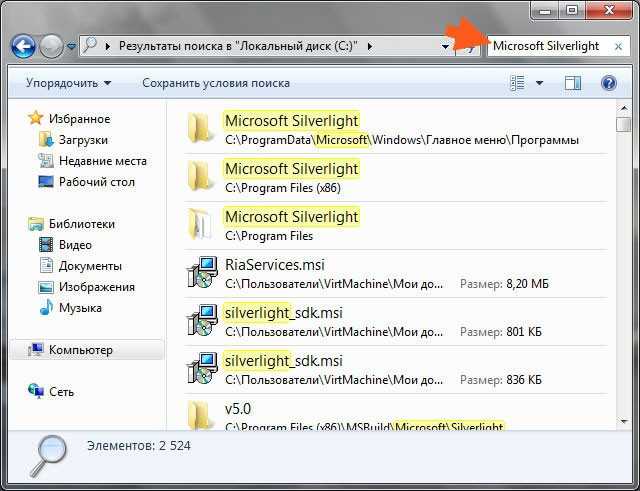
Task: Click the Загрузки folder icon
Action: click(x=46, y=140)
